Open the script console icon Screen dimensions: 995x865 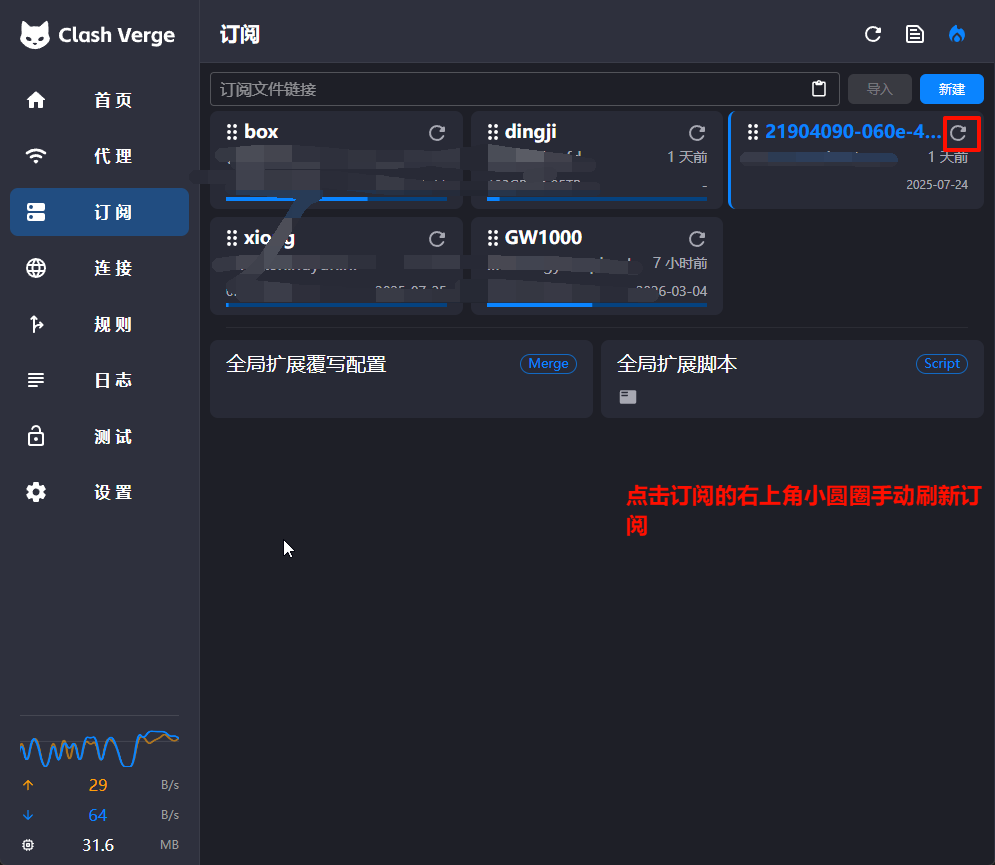coord(628,397)
